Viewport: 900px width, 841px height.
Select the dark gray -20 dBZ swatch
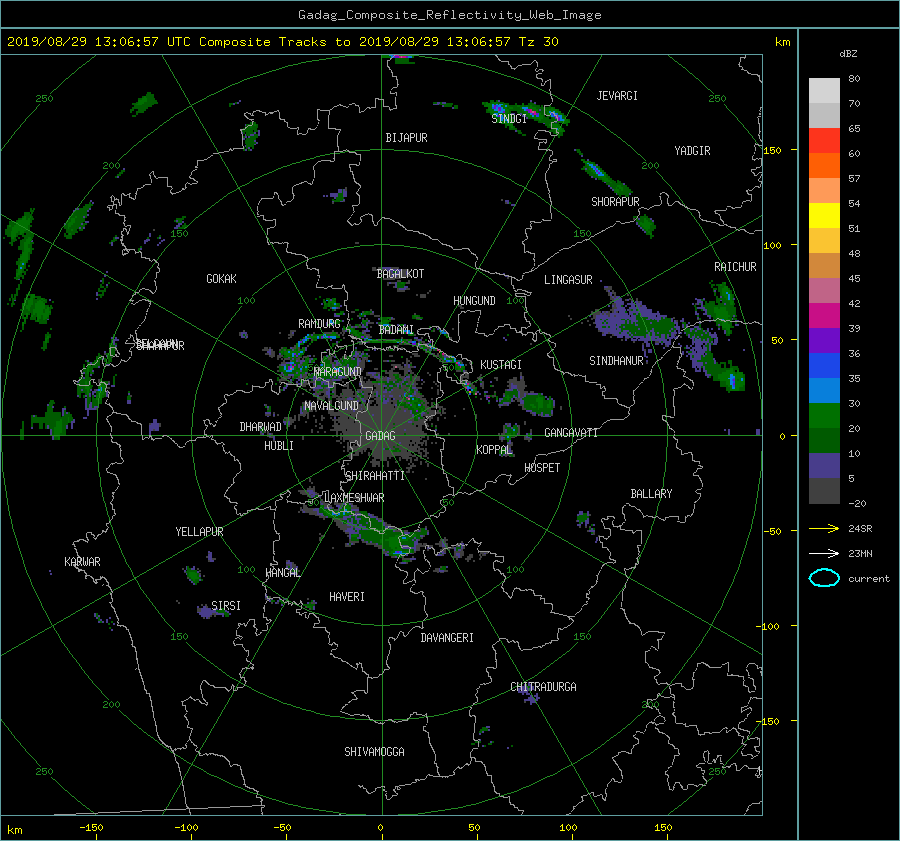[824, 491]
